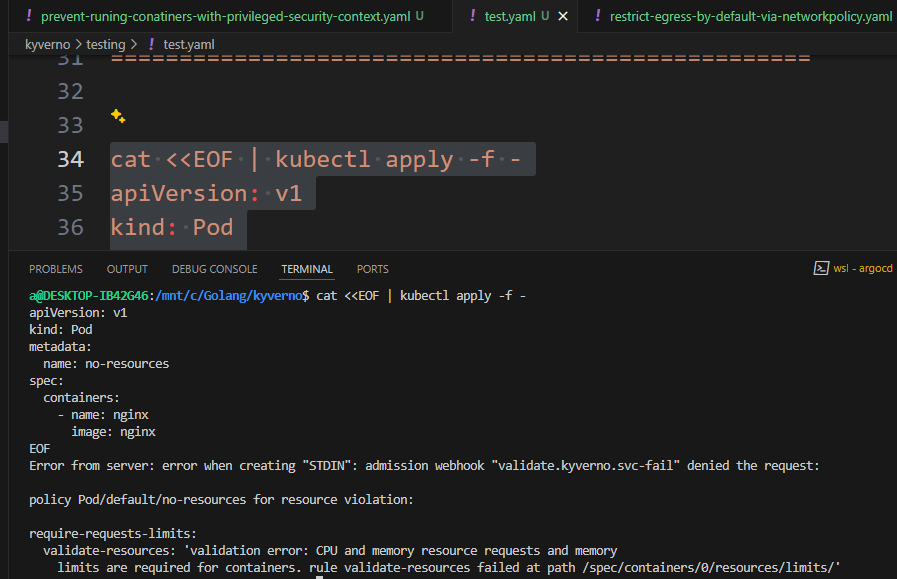Switch to the PORTS panel tab

372,268
